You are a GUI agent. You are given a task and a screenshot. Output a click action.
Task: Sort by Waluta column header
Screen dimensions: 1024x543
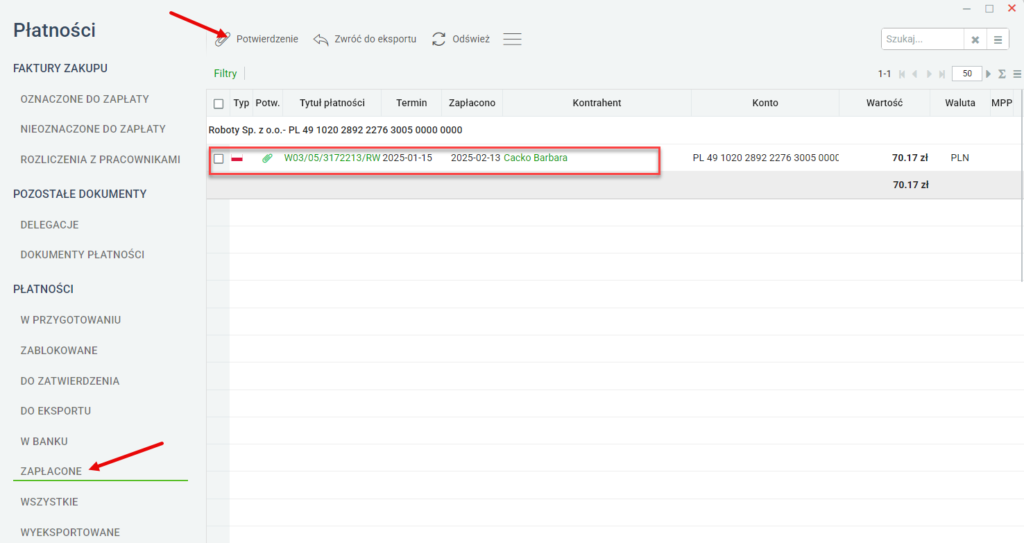click(960, 103)
